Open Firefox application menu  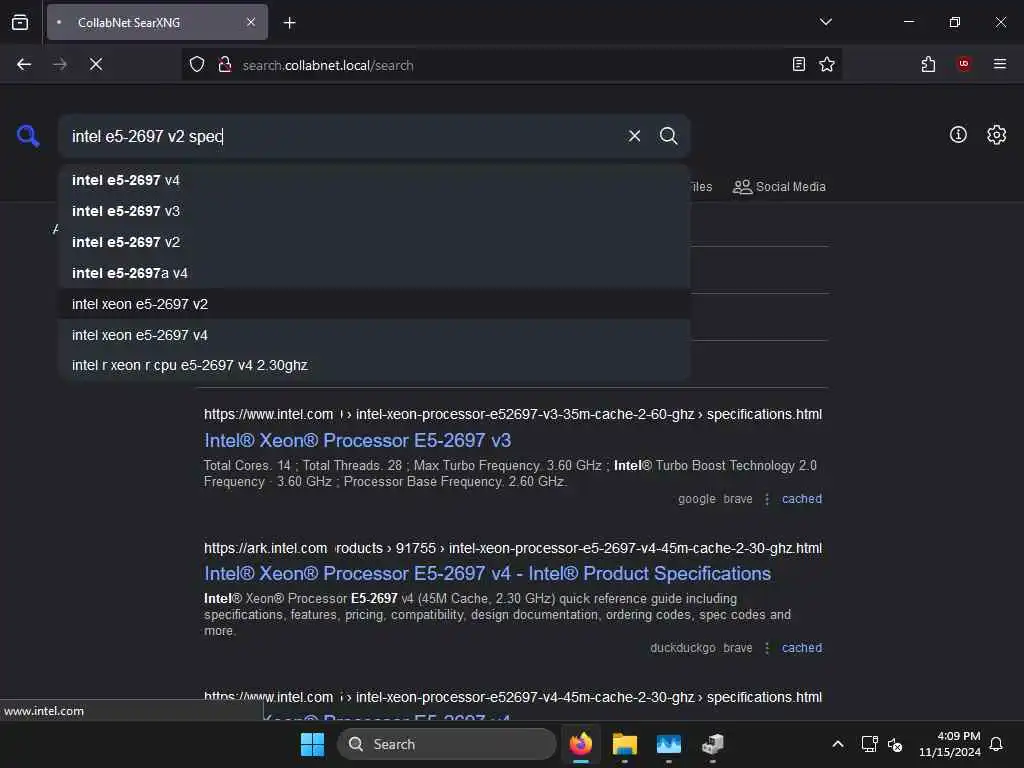[x=1000, y=64]
